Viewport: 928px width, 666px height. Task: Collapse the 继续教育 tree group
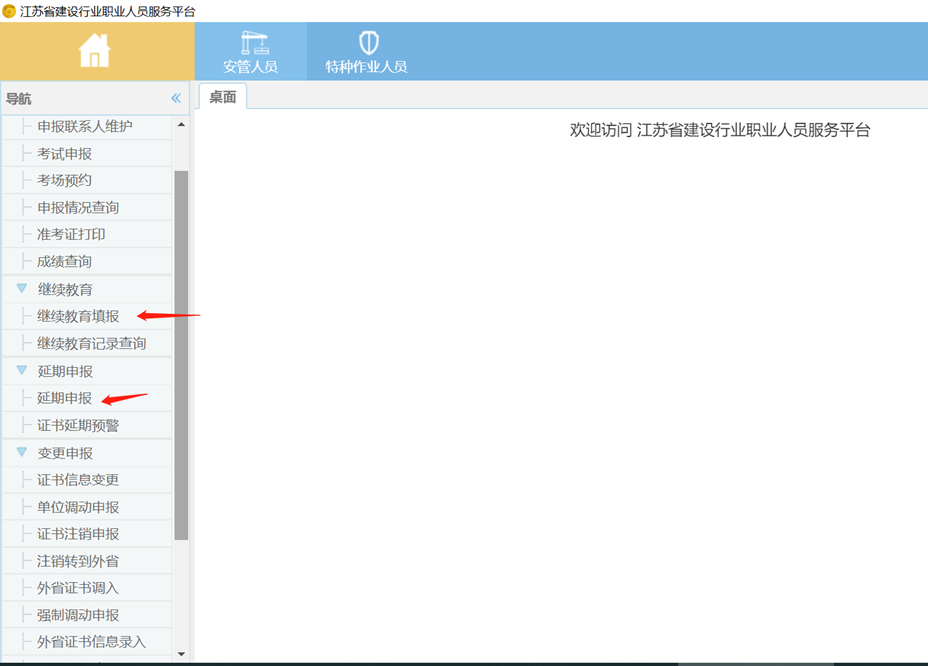point(22,288)
